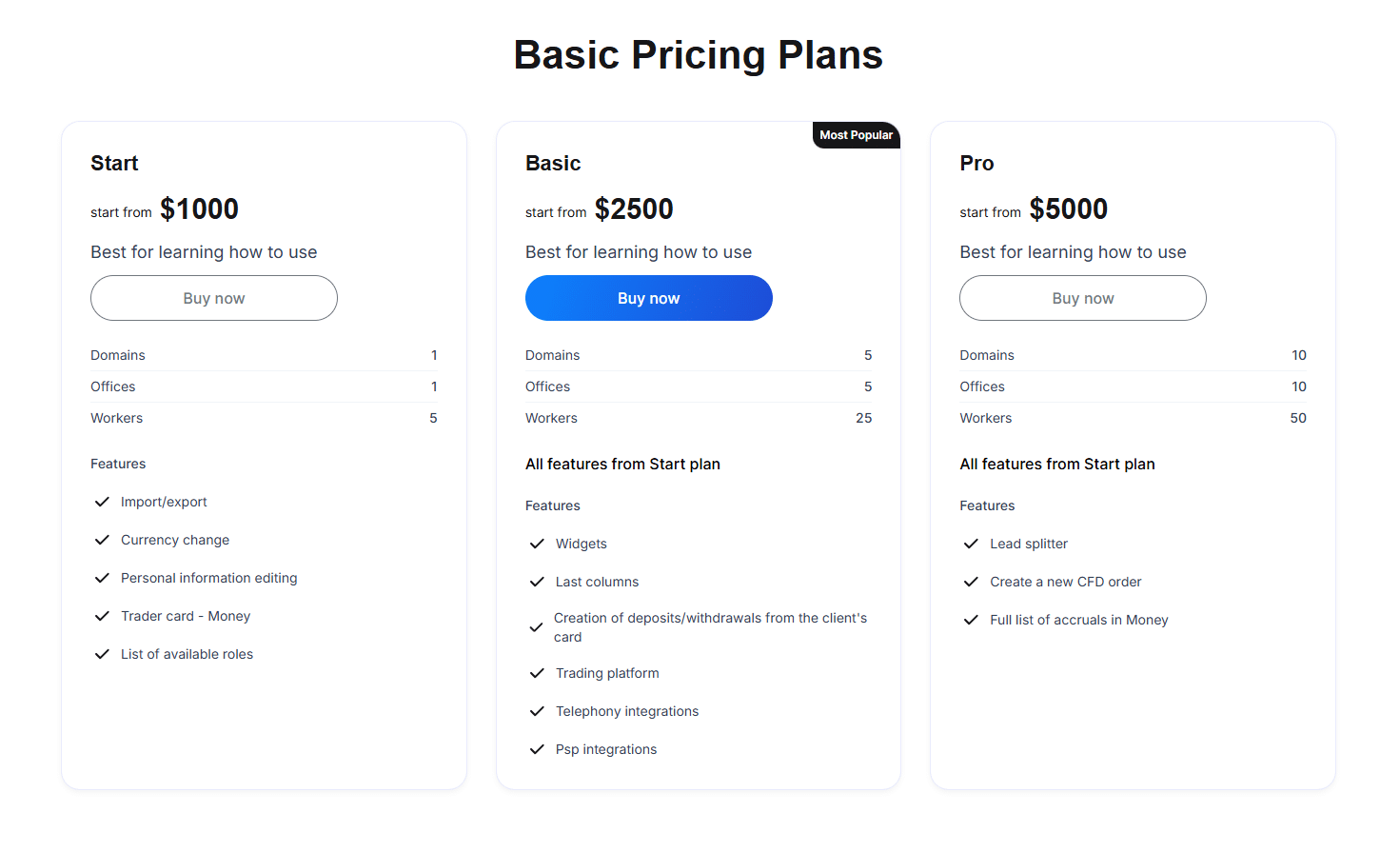Click the checkmark beside Telephony integrations
The width and height of the screenshot is (1400, 852).
537,711
